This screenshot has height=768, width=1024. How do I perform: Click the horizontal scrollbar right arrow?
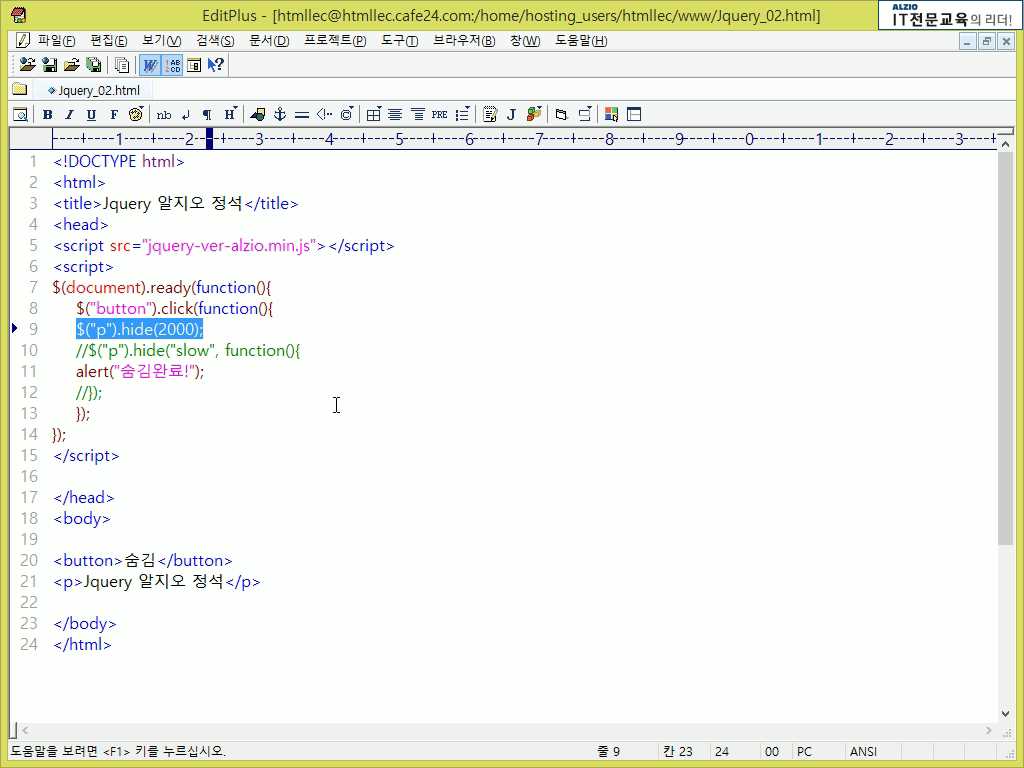[989, 730]
